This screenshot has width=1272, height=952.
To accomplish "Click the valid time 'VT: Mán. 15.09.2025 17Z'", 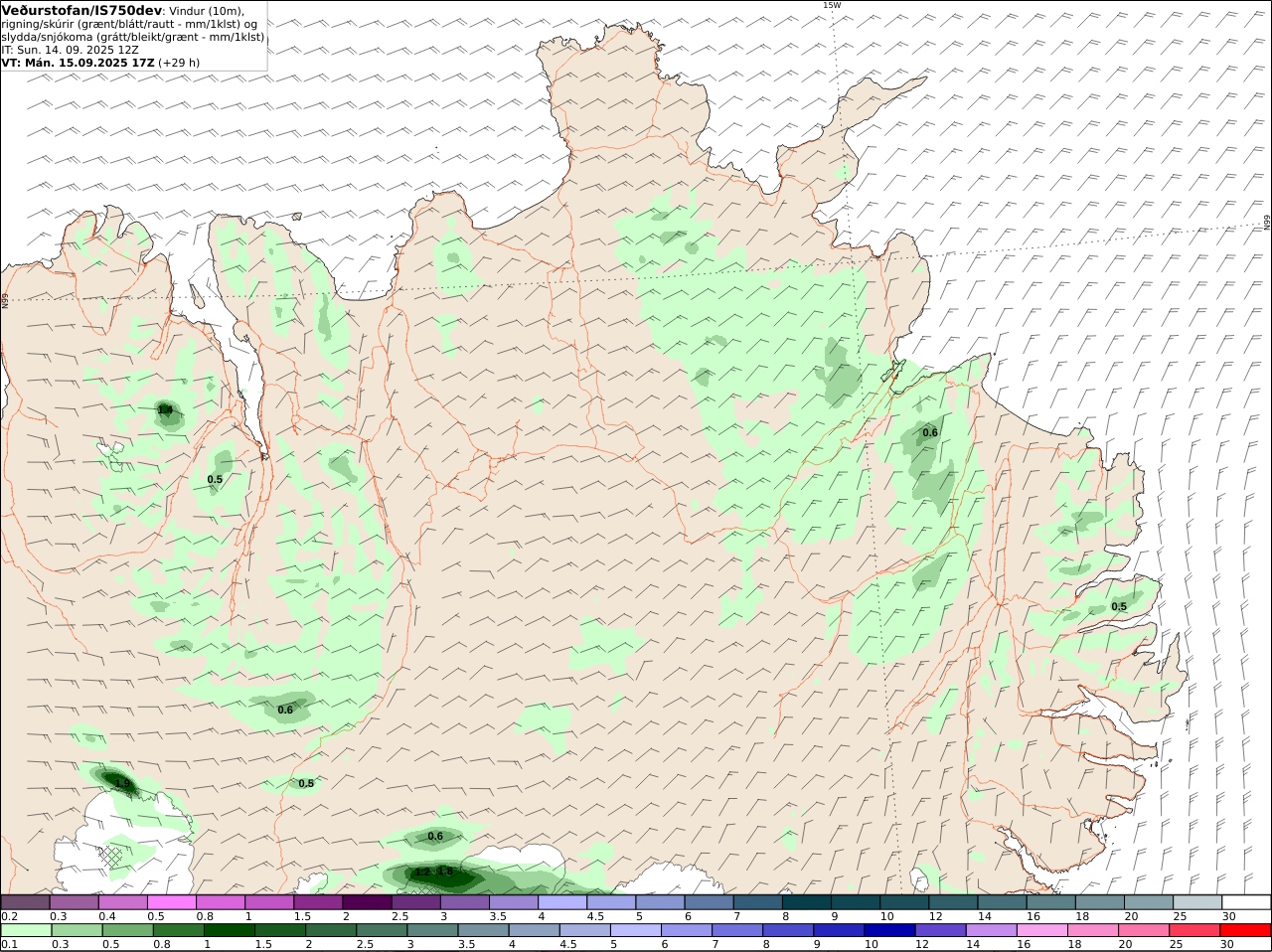I will (78, 62).
